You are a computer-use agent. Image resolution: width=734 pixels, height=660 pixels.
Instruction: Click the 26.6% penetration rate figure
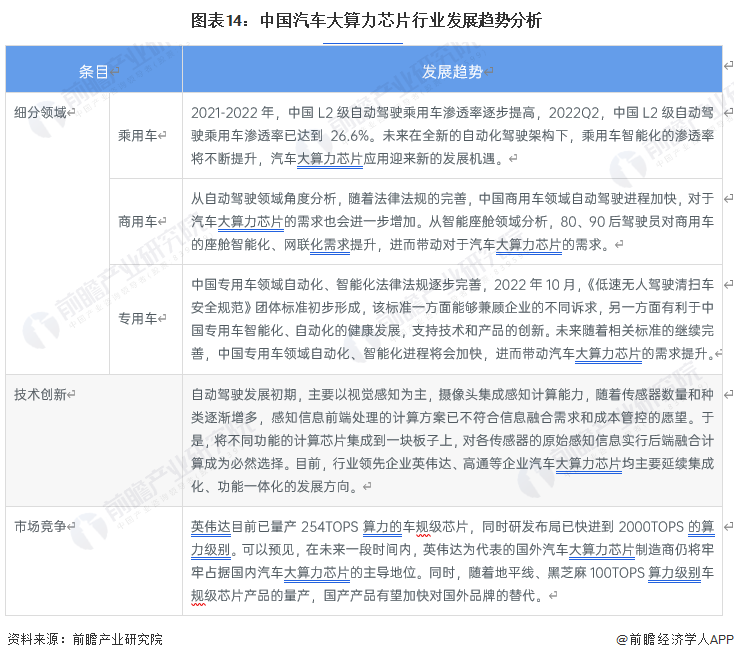tap(353, 135)
